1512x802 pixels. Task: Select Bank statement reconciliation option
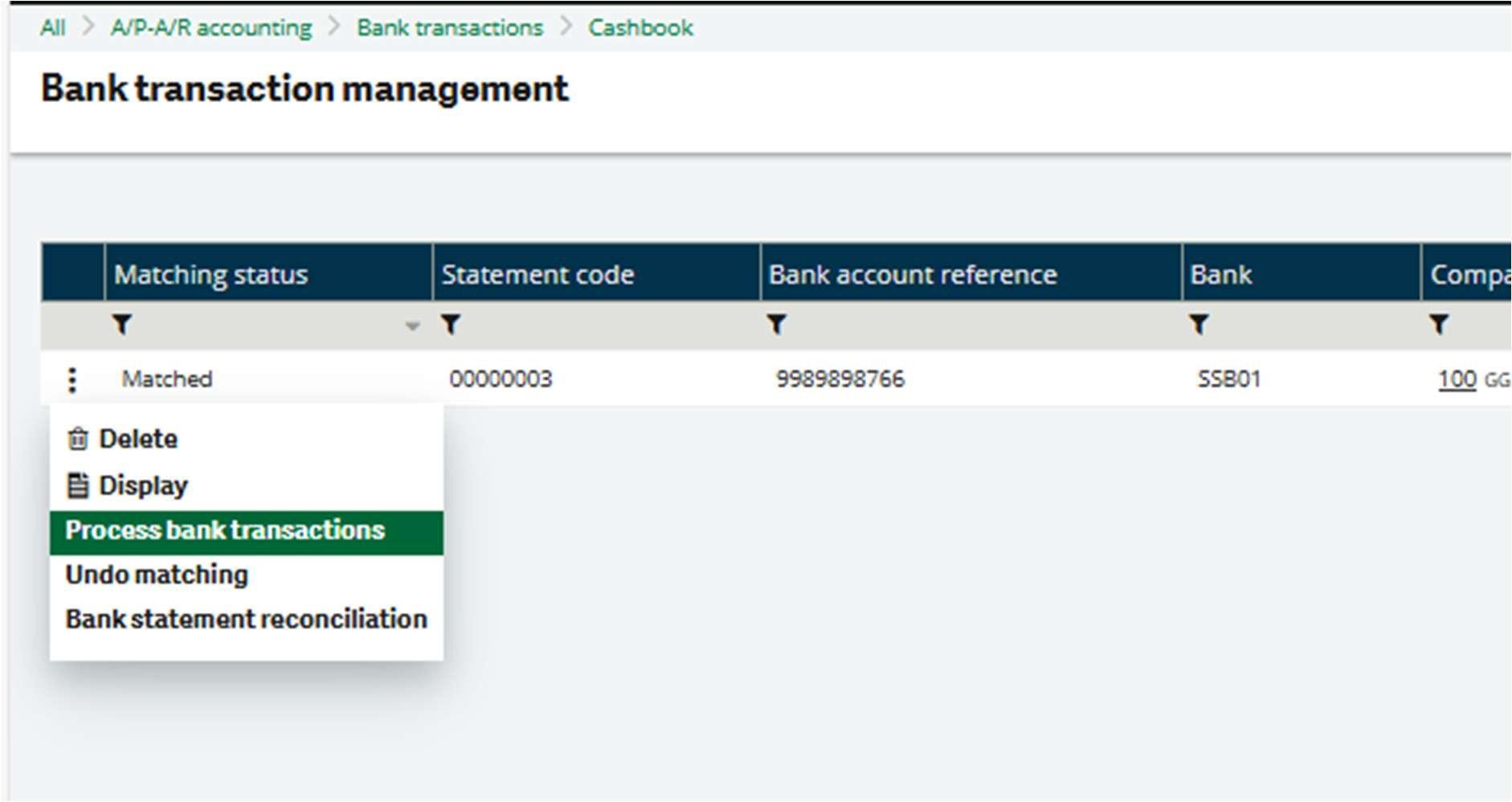click(246, 620)
